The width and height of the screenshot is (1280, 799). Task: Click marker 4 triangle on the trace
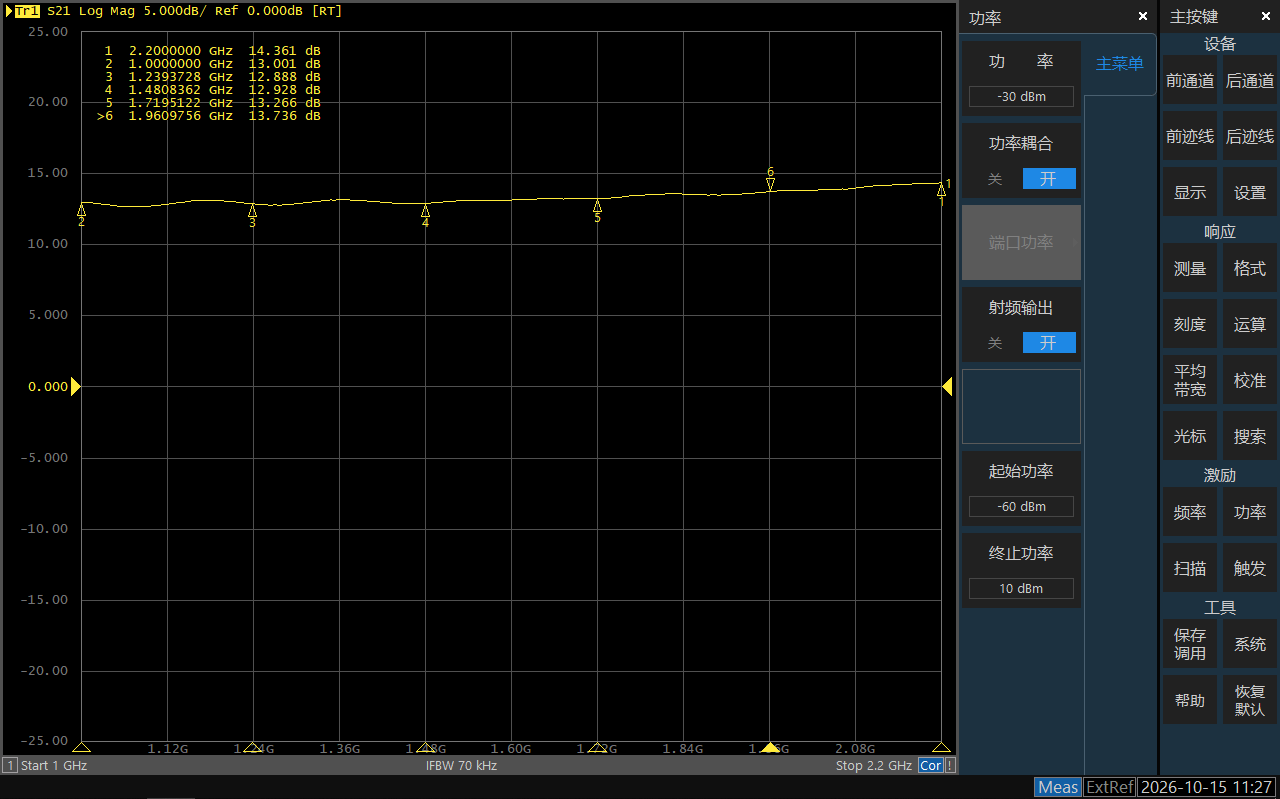(425, 210)
